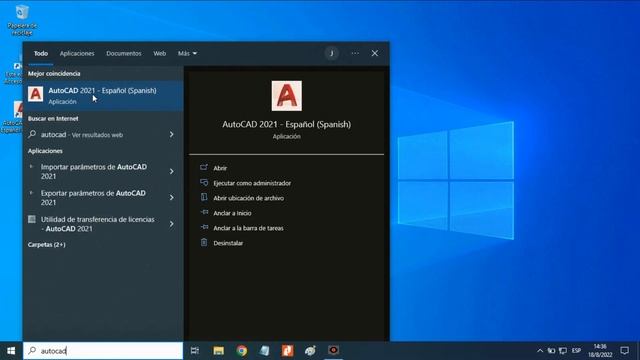Switch to the Web tab

[160, 53]
